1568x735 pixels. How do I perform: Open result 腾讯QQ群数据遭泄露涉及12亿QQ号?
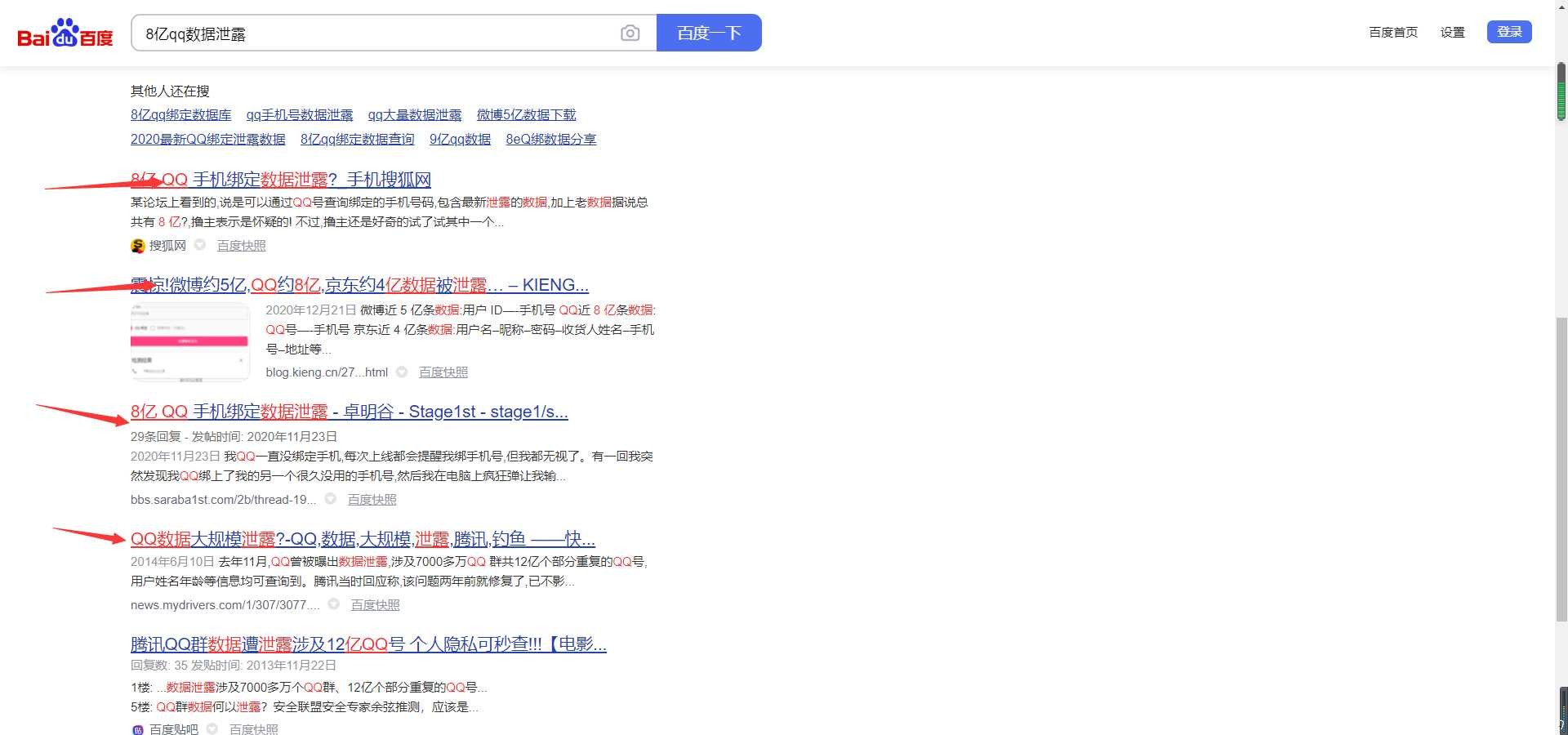[x=368, y=644]
